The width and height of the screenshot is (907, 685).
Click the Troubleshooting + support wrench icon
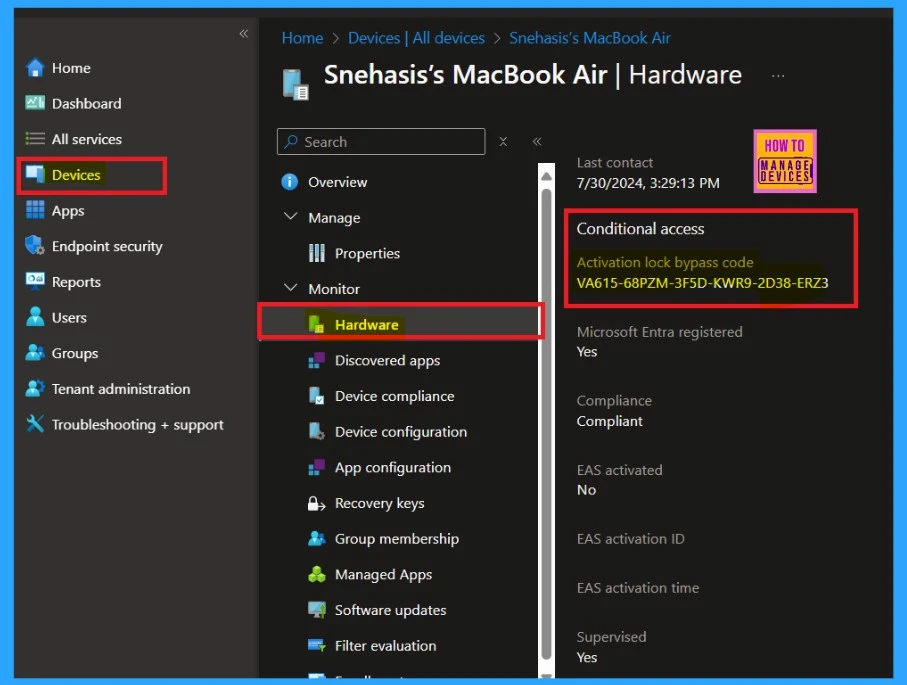[x=35, y=424]
